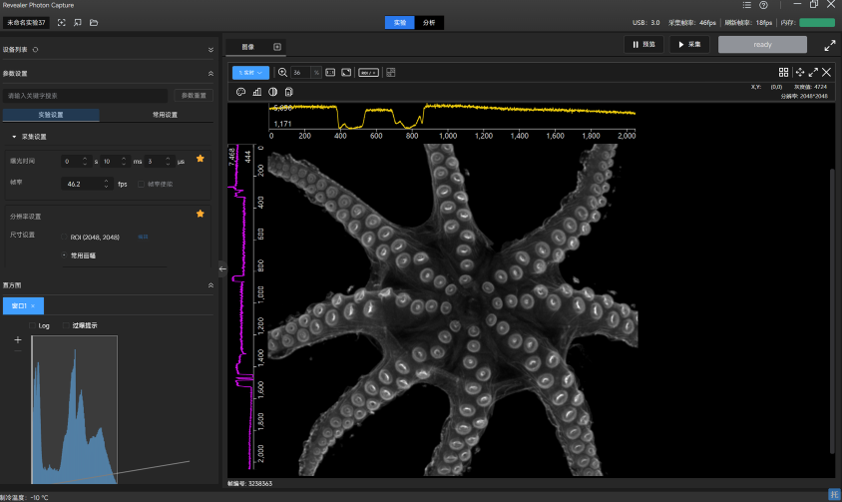
Task: Click the 参数重置 button
Action: coord(193,96)
